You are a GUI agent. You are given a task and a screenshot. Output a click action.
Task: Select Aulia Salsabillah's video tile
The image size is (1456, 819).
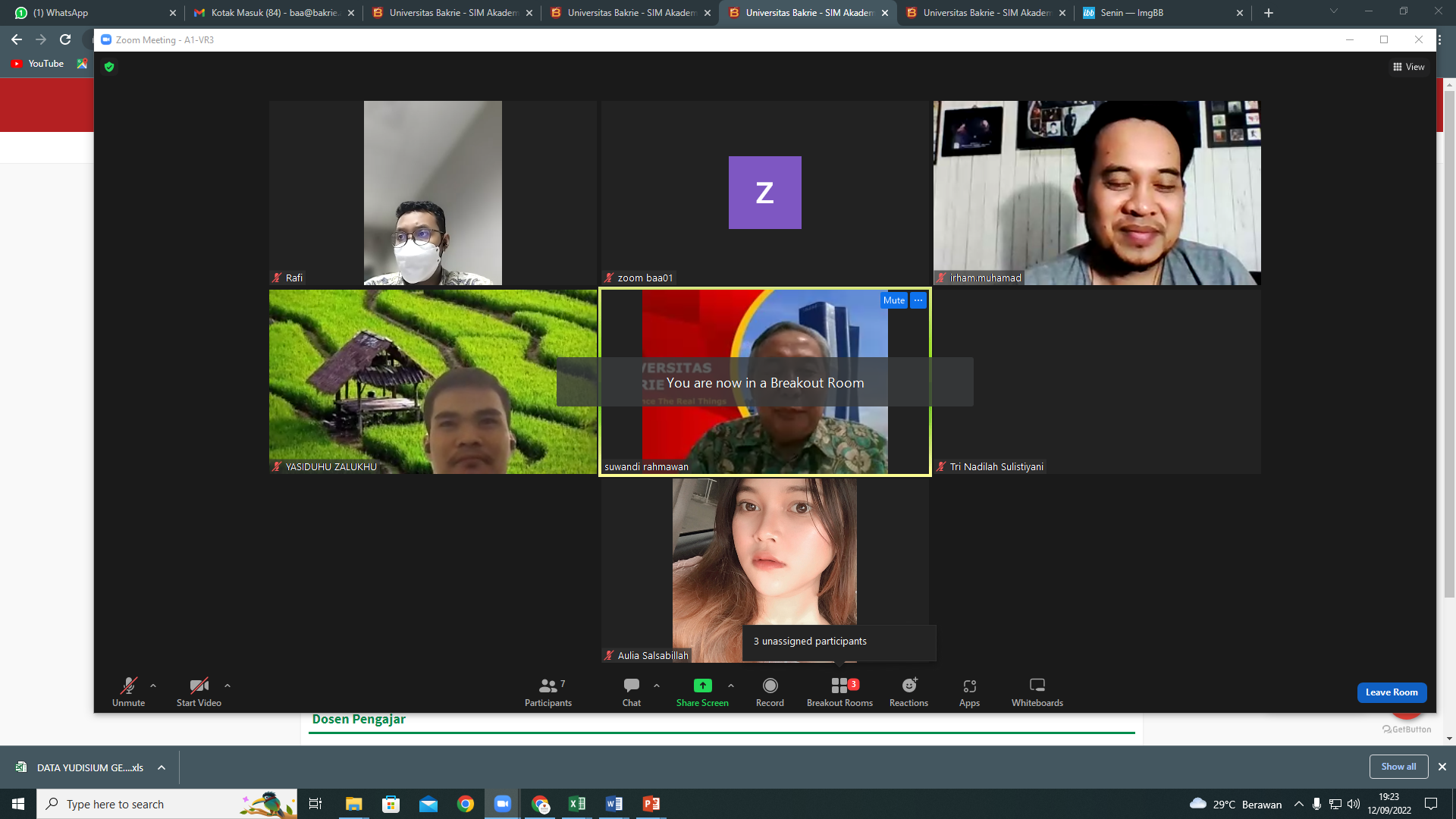(765, 570)
